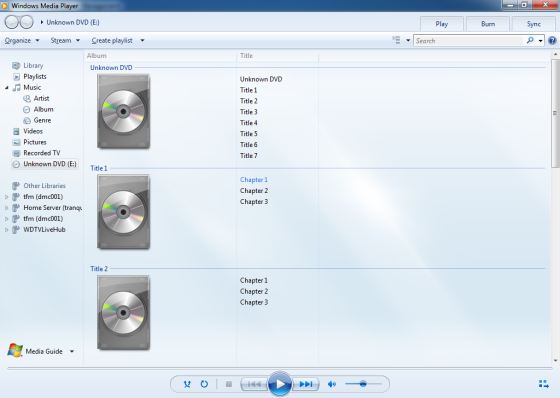Screen dimensions: 560x398
Task: Select Chapter 3 under Title 1
Action: coord(254,202)
